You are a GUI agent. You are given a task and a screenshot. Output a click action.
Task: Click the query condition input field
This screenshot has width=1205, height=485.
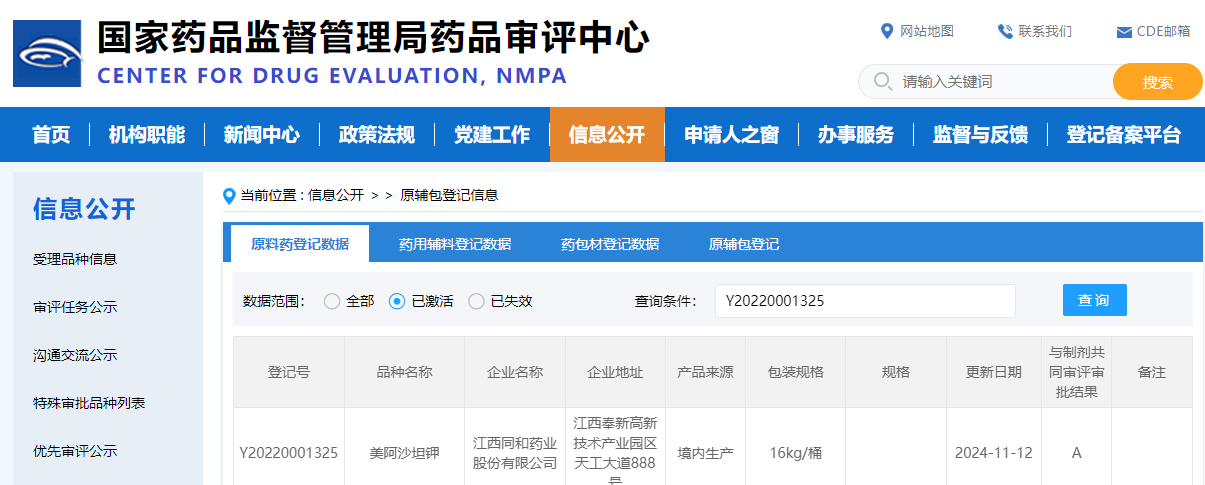point(864,301)
